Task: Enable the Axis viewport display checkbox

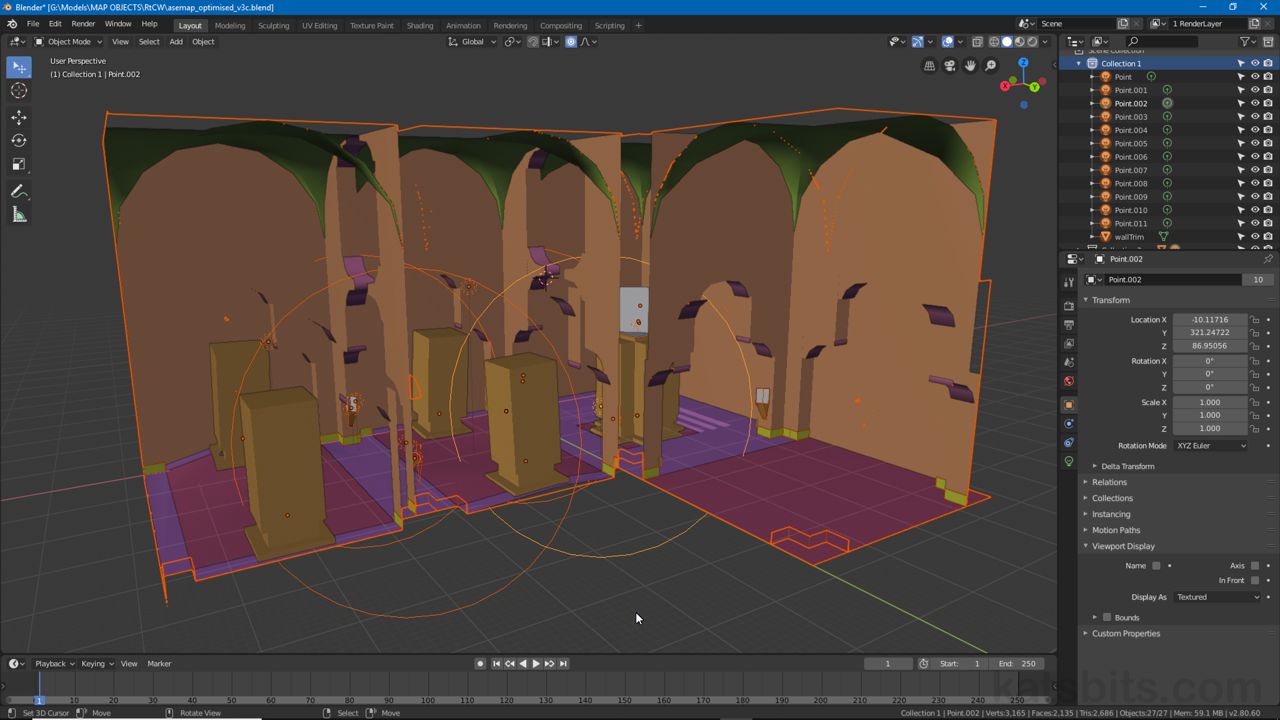Action: 1255,566
